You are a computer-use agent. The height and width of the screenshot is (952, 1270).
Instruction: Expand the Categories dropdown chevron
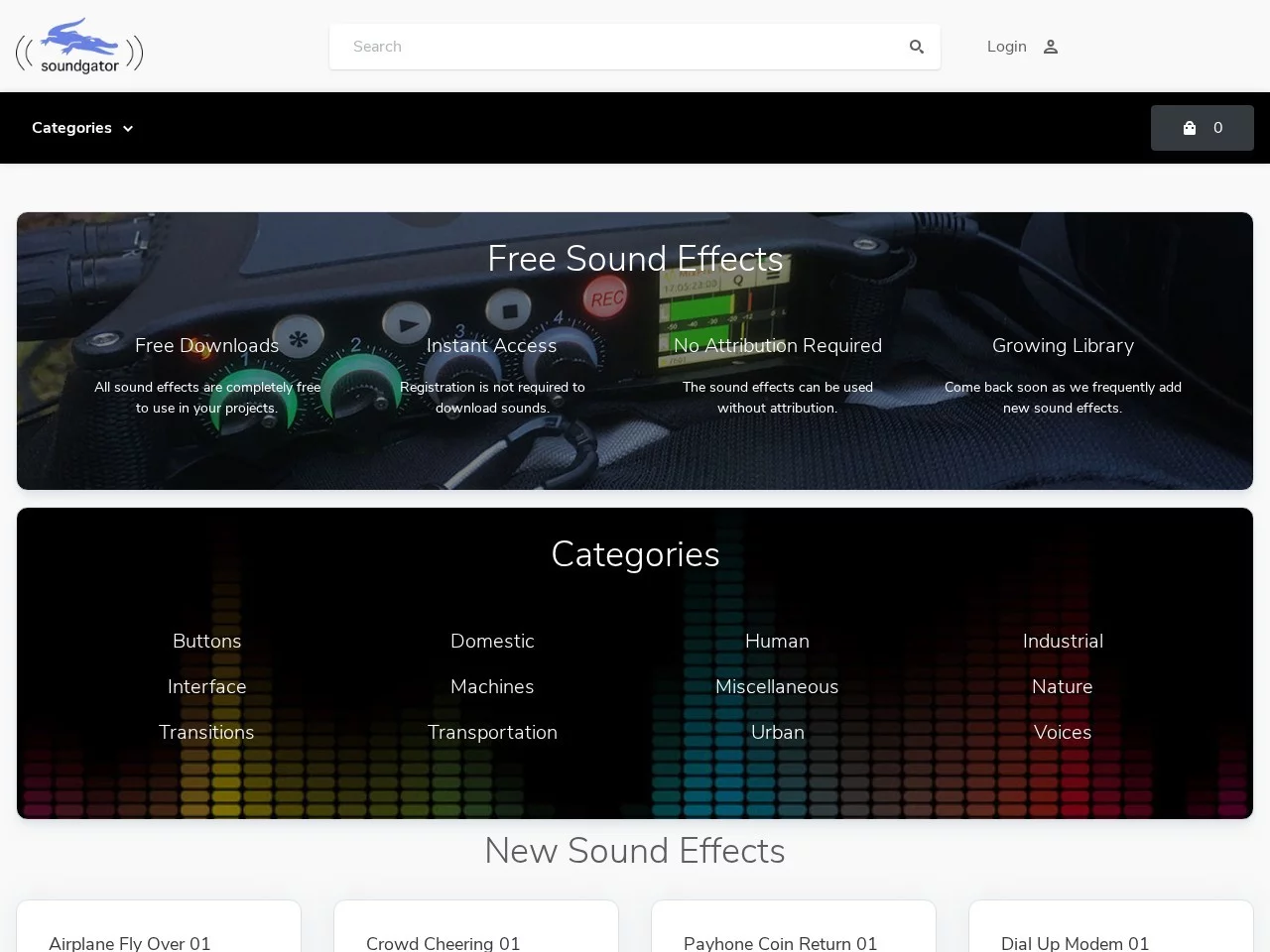127,128
